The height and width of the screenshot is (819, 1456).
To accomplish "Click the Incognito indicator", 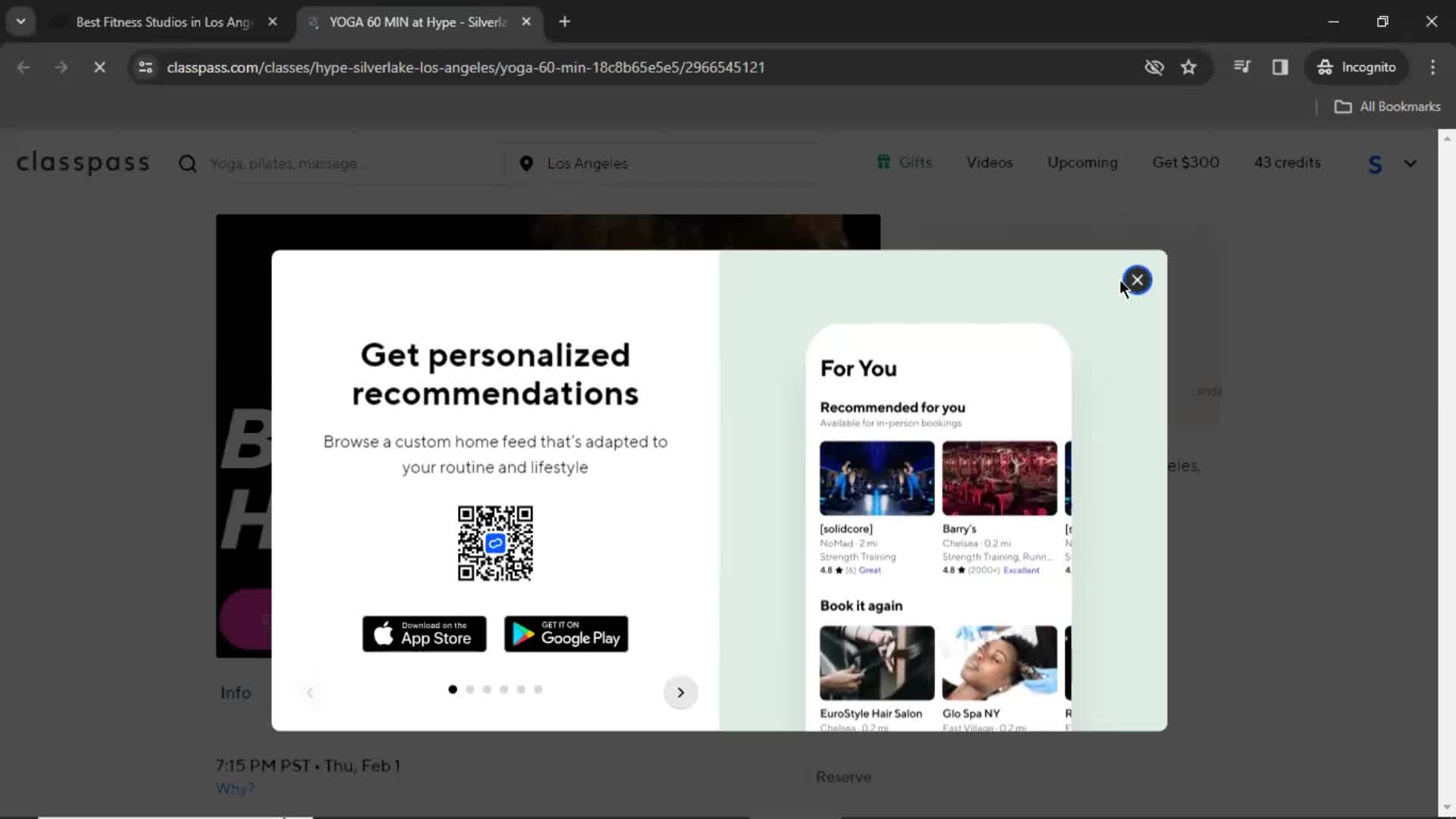I will tap(1357, 67).
